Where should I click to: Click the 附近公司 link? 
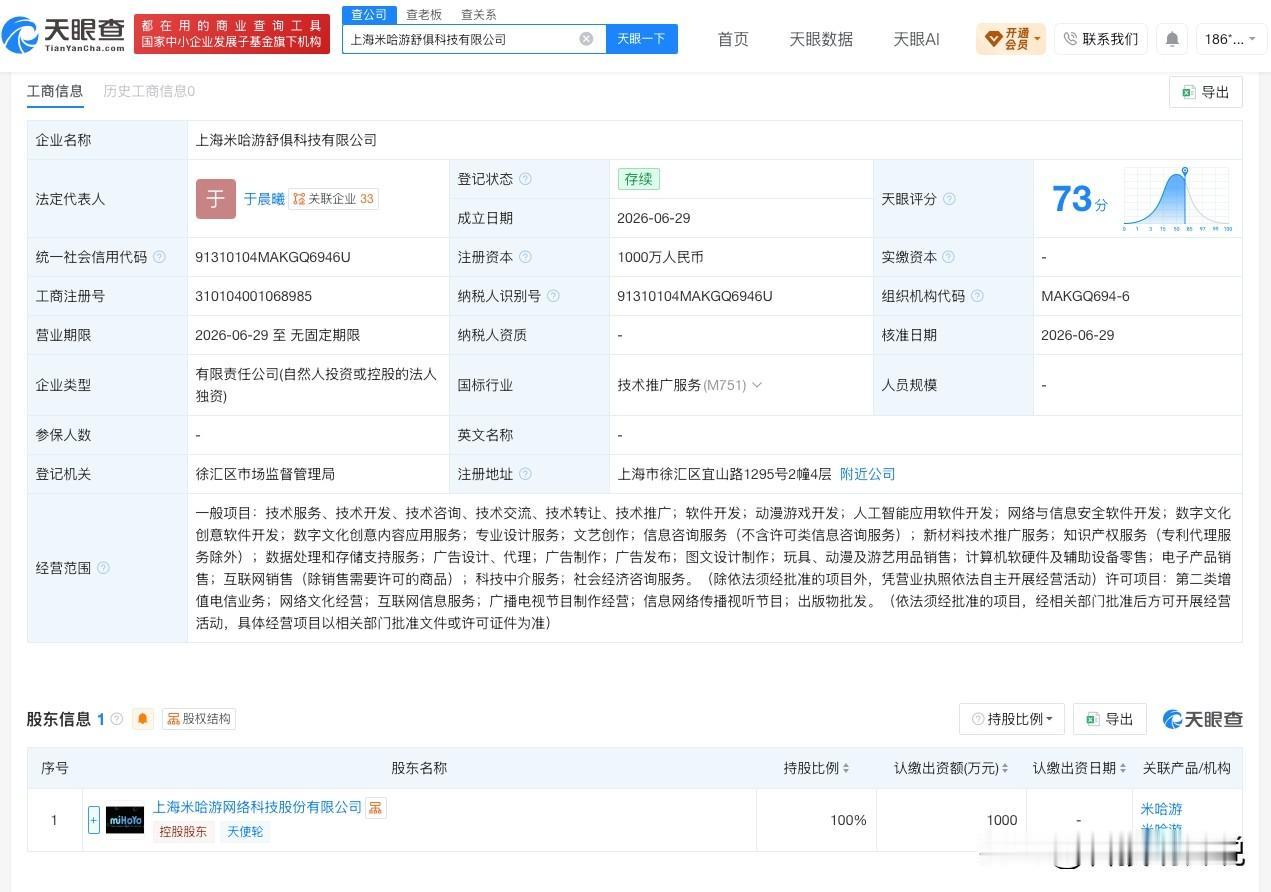pos(867,474)
